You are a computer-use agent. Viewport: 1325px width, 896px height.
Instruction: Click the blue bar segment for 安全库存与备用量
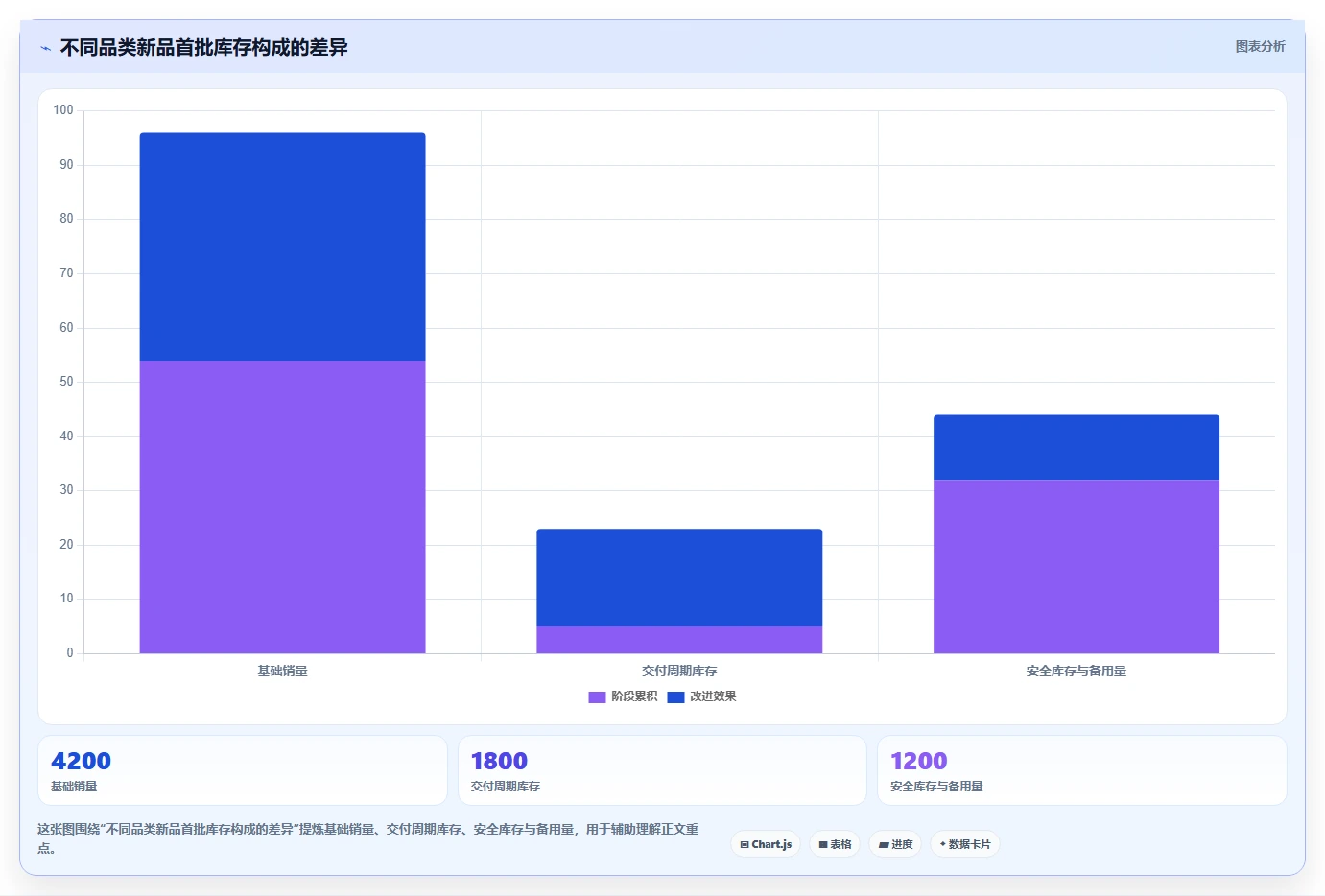pyautogui.click(x=1077, y=447)
